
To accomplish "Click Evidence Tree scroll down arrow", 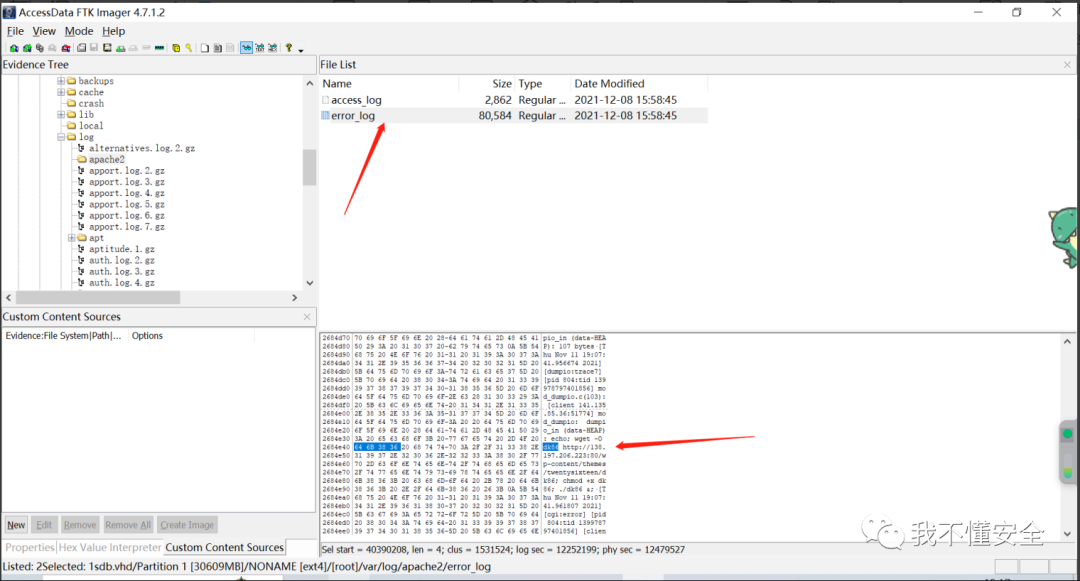I will [x=310, y=283].
